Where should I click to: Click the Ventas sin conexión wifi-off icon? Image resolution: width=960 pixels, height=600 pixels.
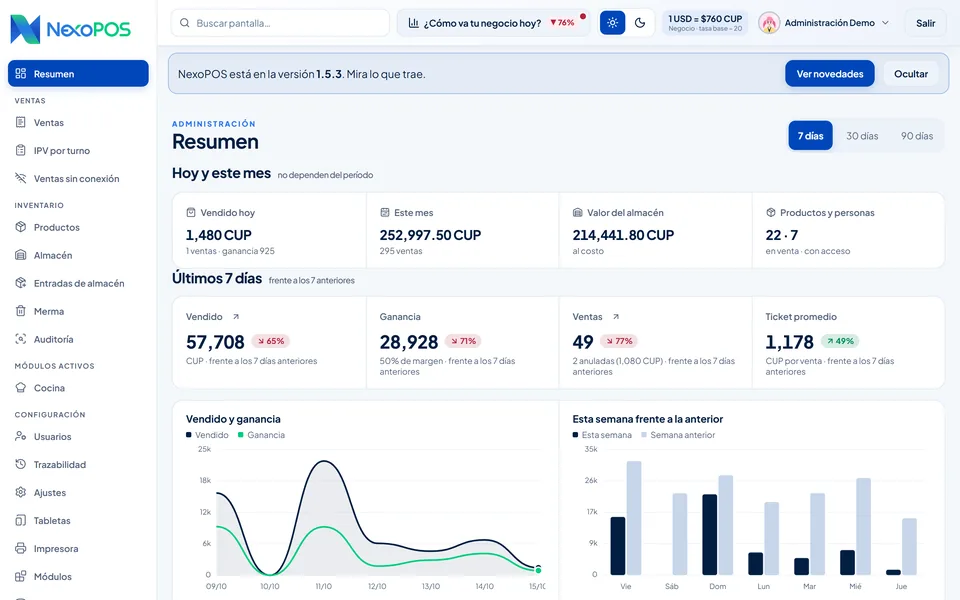[x=21, y=178]
